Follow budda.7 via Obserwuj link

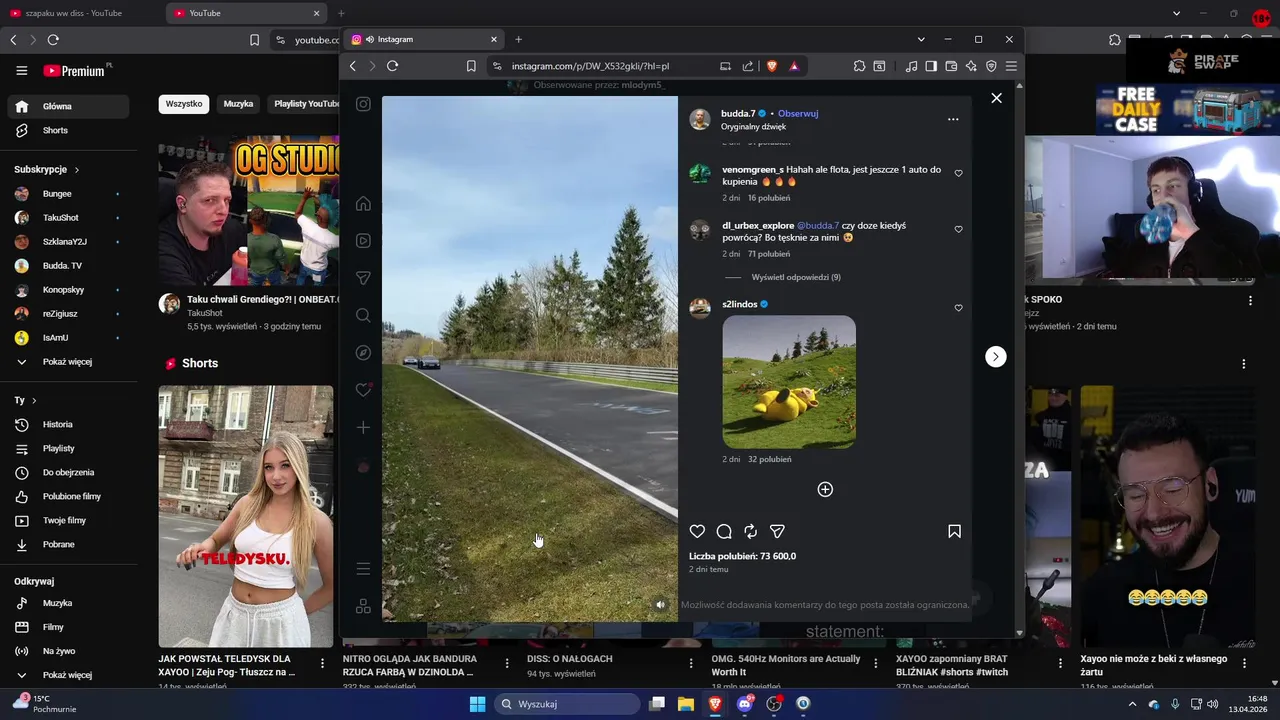(x=798, y=114)
